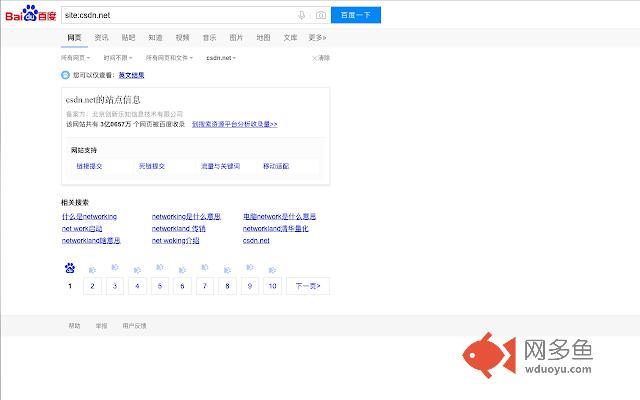Image resolution: width=640 pixels, height=400 pixels.
Task: Click the csdn.net的站点信息 heading
Action: click(x=103, y=100)
